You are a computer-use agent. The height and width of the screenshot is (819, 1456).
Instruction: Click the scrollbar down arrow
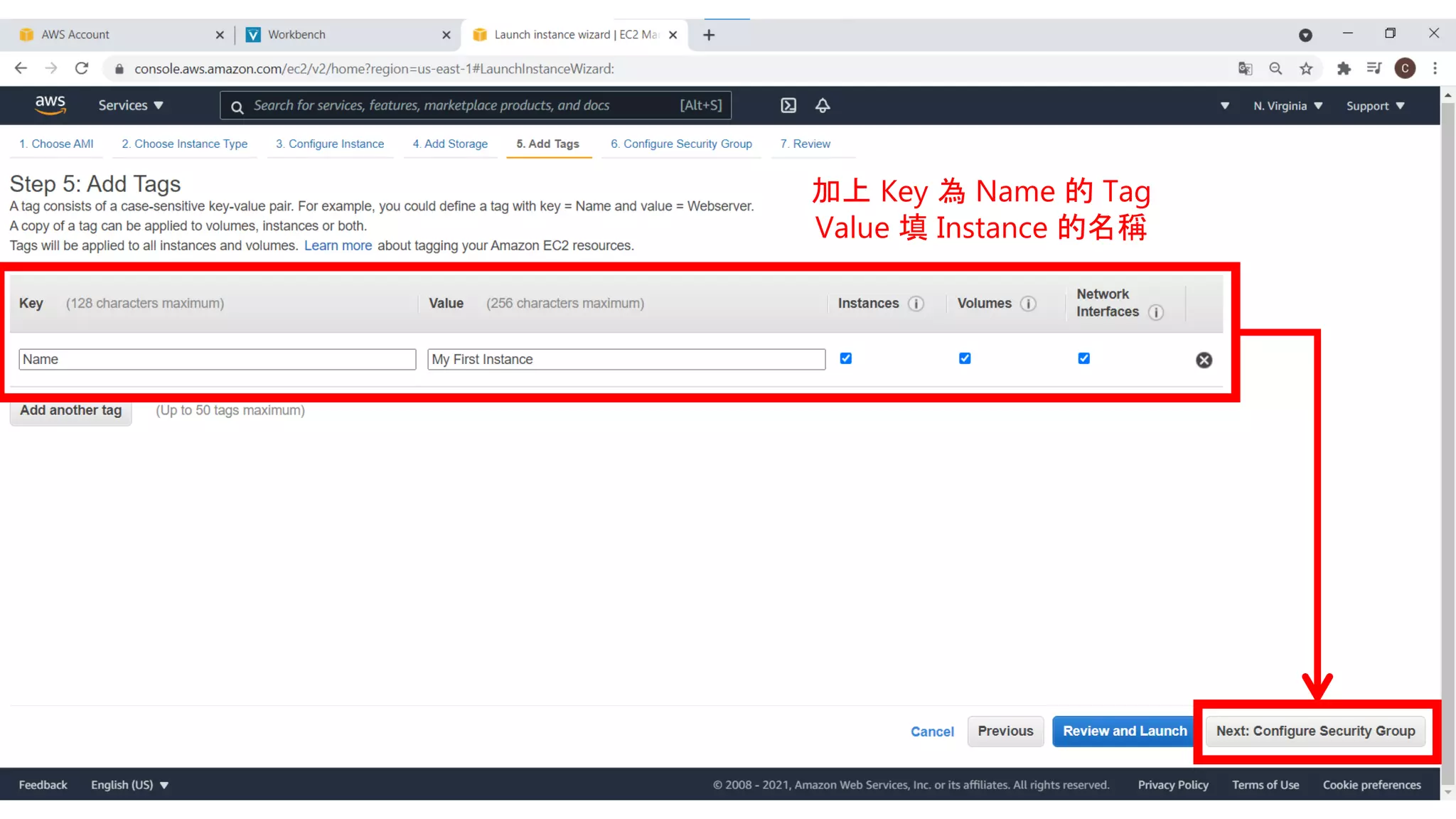pos(1447,792)
